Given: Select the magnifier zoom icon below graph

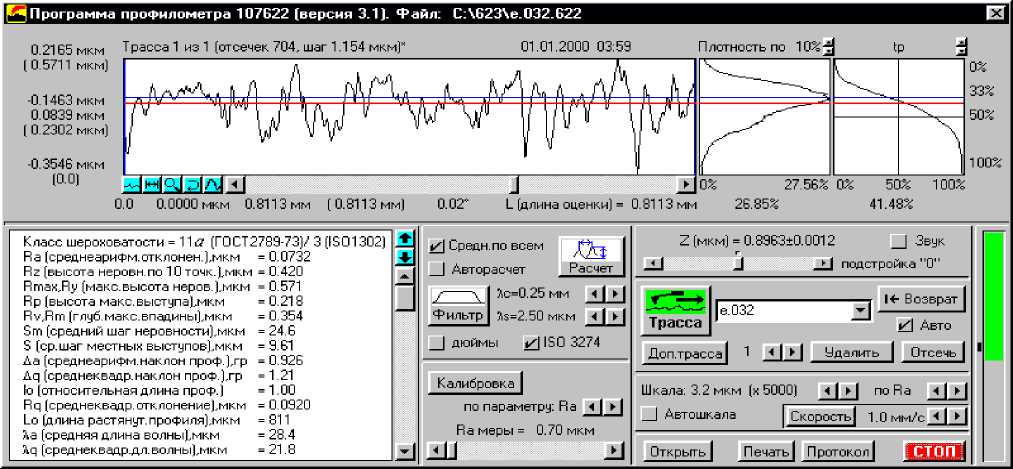Looking at the screenshot, I should coord(171,185).
